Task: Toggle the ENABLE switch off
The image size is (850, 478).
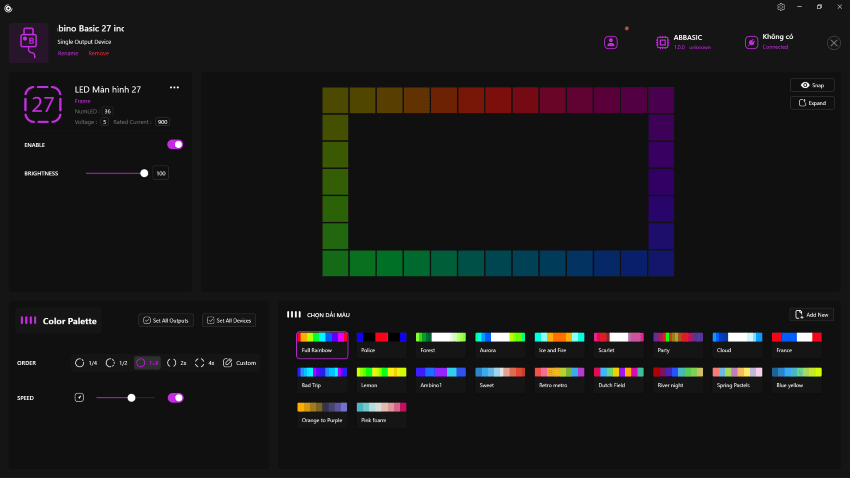Action: 175,145
